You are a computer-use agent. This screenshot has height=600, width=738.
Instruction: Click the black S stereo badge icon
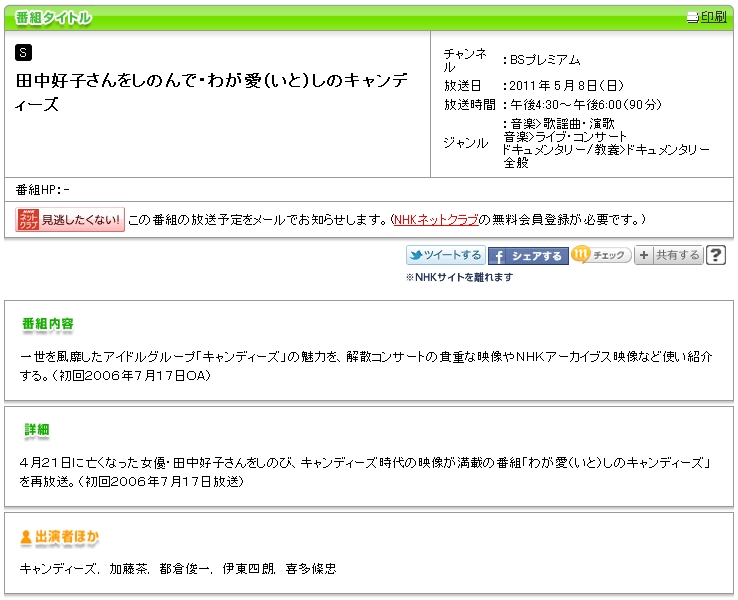point(23,52)
